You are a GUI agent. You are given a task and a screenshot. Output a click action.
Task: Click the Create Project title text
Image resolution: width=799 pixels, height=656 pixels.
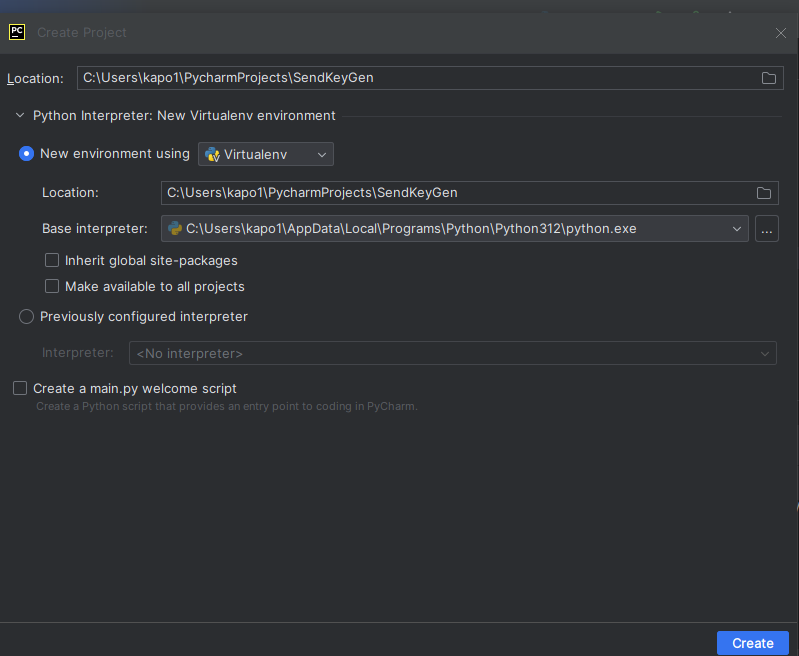coord(82,33)
